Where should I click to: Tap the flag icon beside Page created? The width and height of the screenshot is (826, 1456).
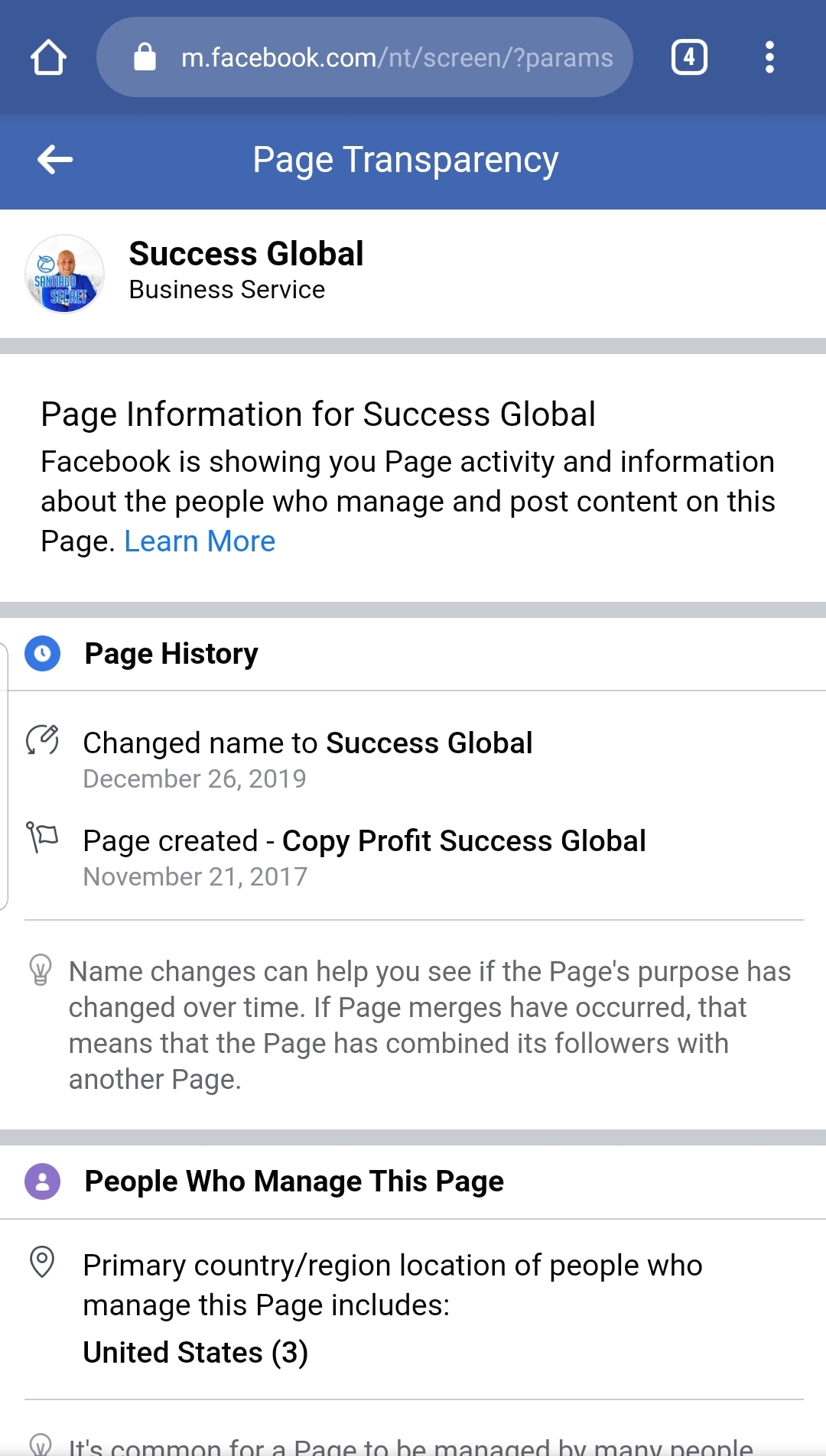43,837
